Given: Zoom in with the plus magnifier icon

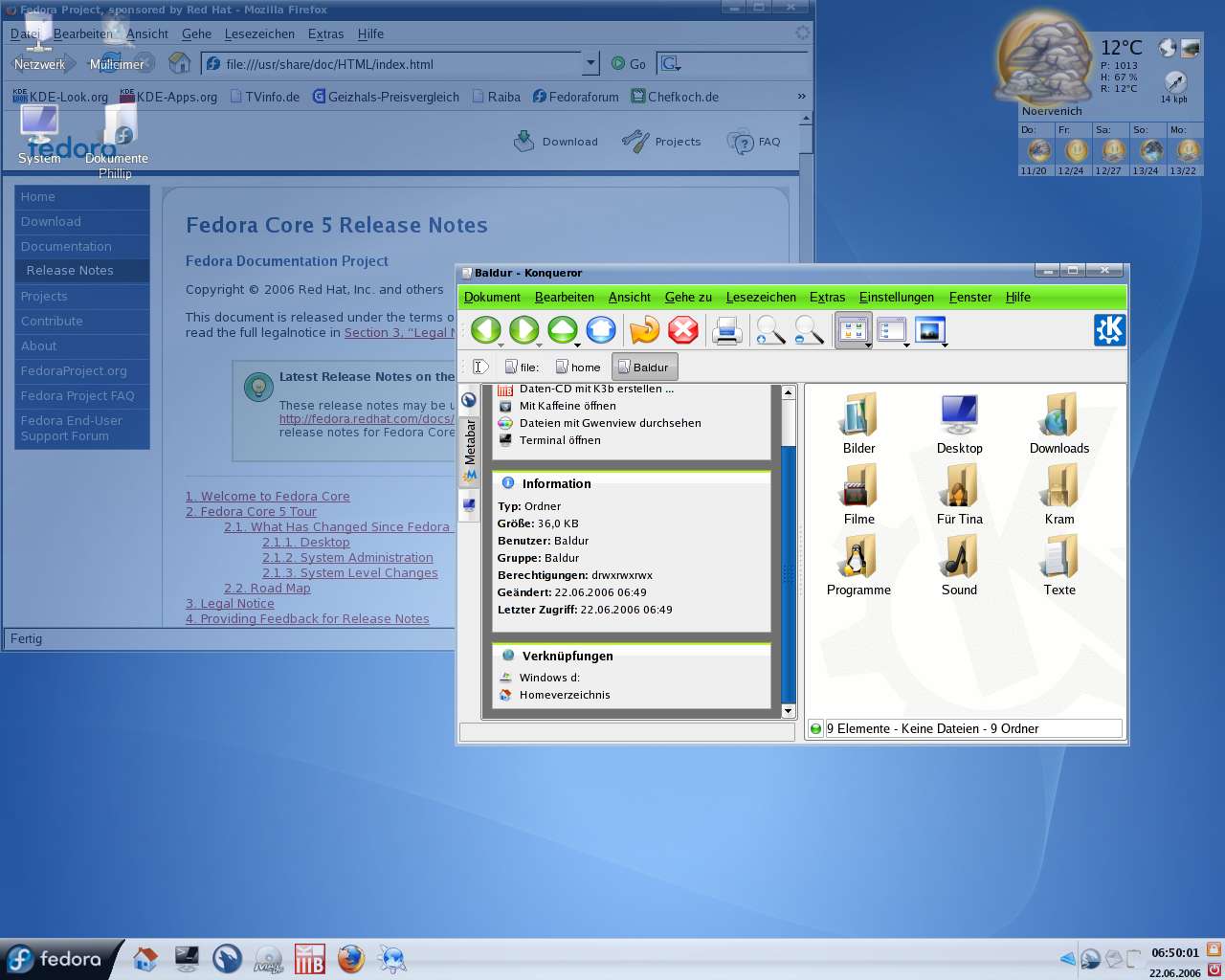Looking at the screenshot, I should pyautogui.click(x=770, y=330).
